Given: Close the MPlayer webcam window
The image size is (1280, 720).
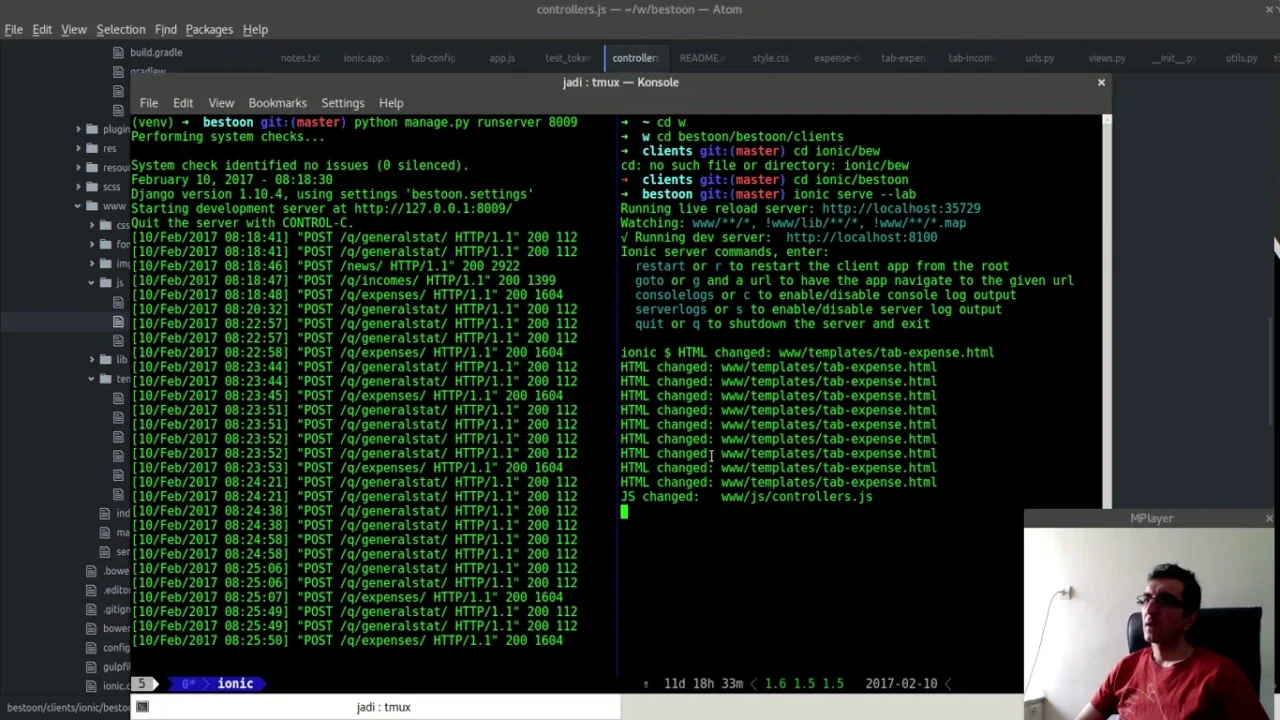Looking at the screenshot, I should pos(1268,518).
